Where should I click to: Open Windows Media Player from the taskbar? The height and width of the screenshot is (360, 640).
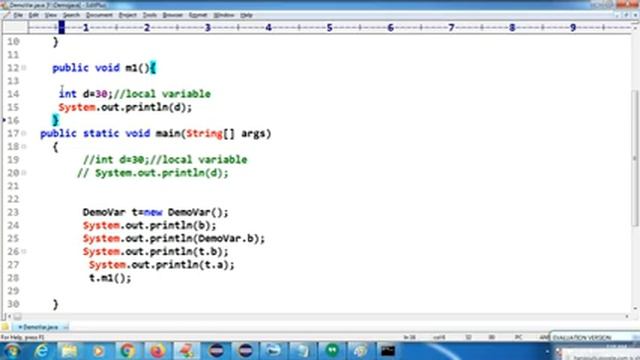tap(98, 351)
